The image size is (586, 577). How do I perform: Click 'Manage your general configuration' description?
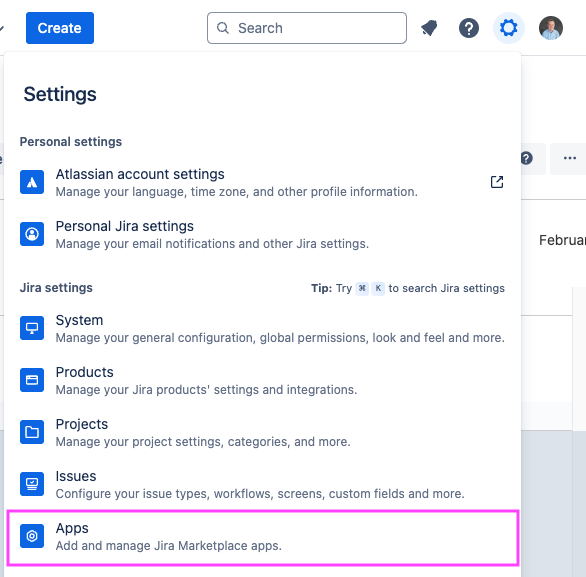(280, 338)
